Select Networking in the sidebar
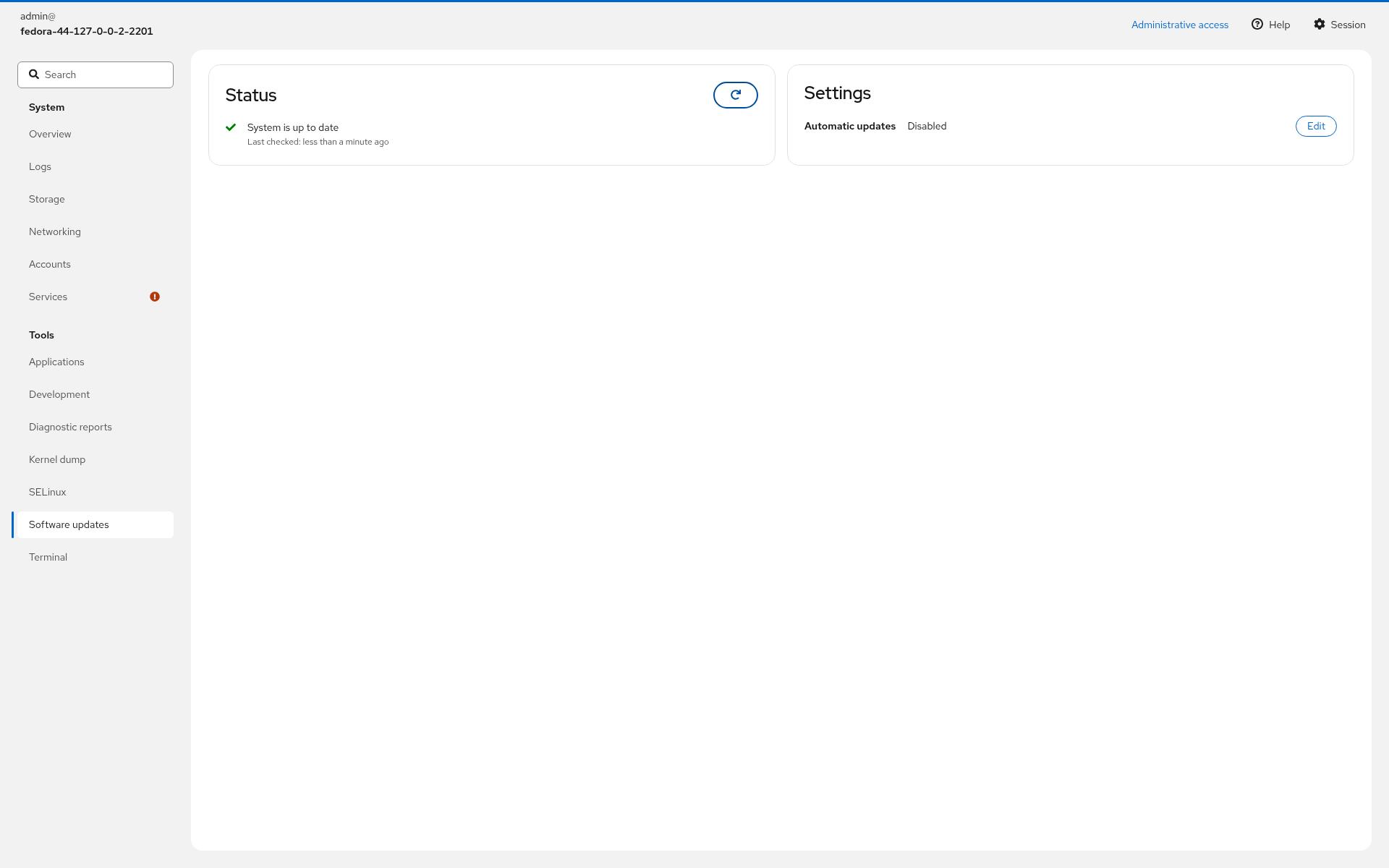1389x868 pixels. (93, 231)
